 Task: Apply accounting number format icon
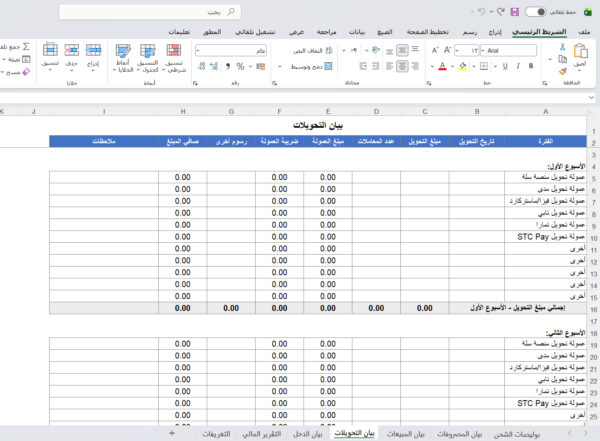(x=261, y=67)
